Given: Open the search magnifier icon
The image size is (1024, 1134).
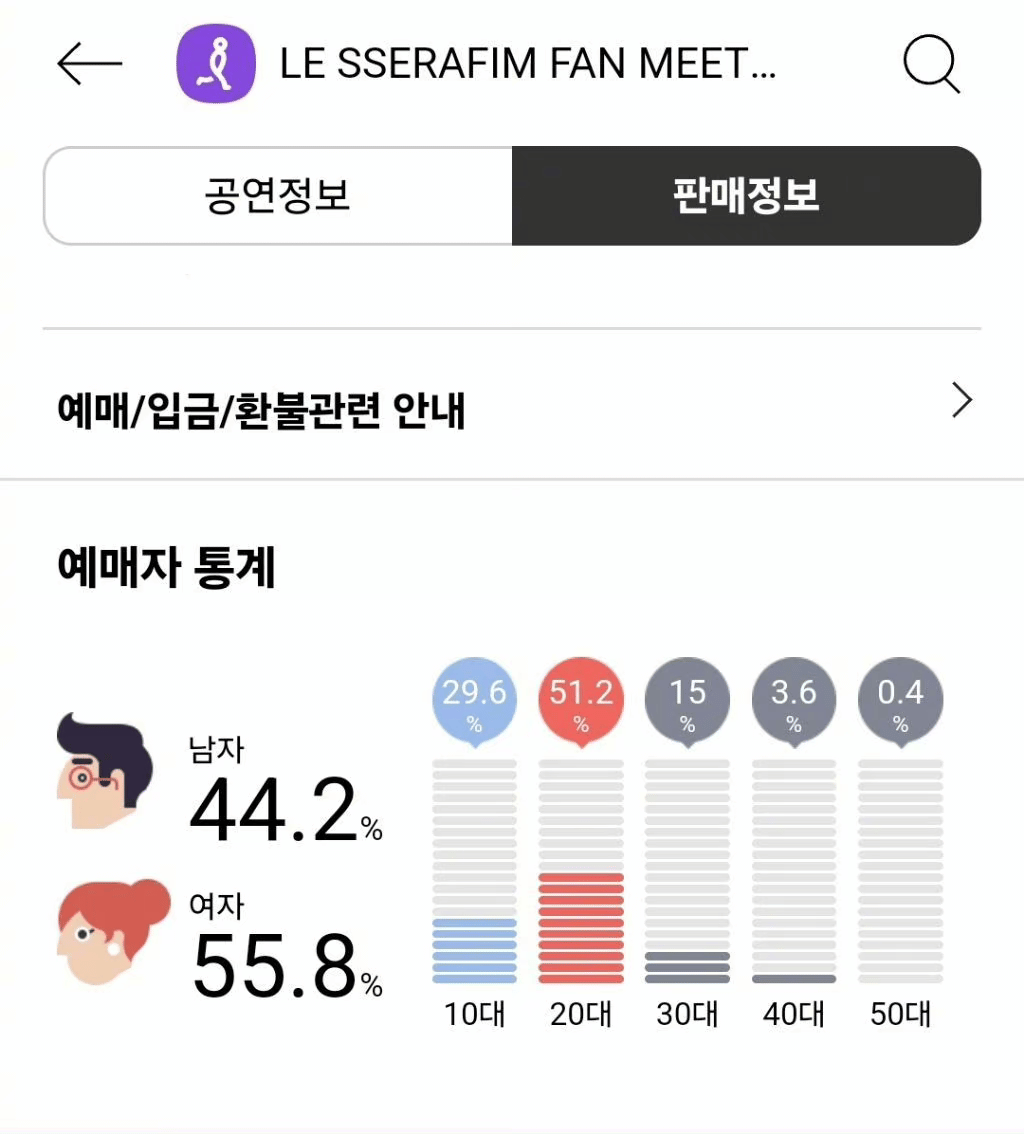Looking at the screenshot, I should click(x=931, y=64).
